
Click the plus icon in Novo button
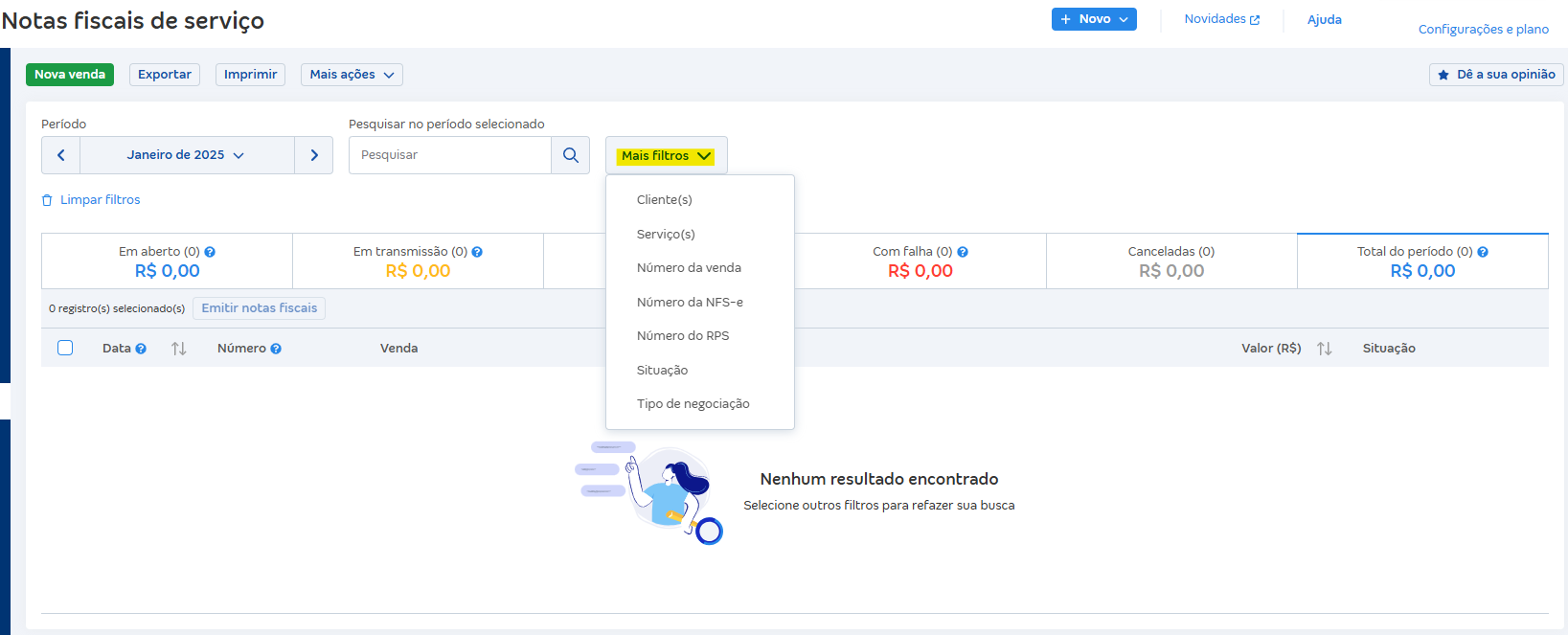coord(1065,19)
